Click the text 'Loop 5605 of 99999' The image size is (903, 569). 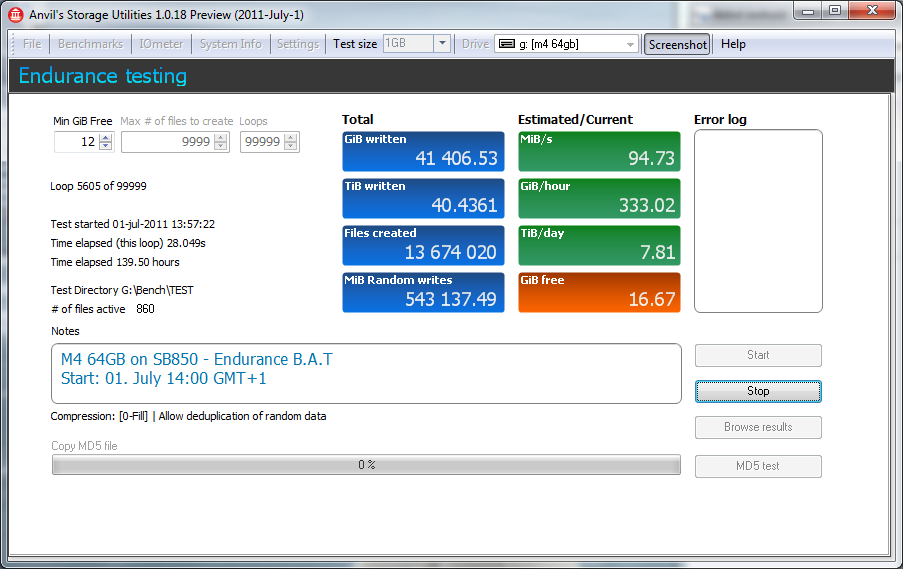(x=98, y=186)
